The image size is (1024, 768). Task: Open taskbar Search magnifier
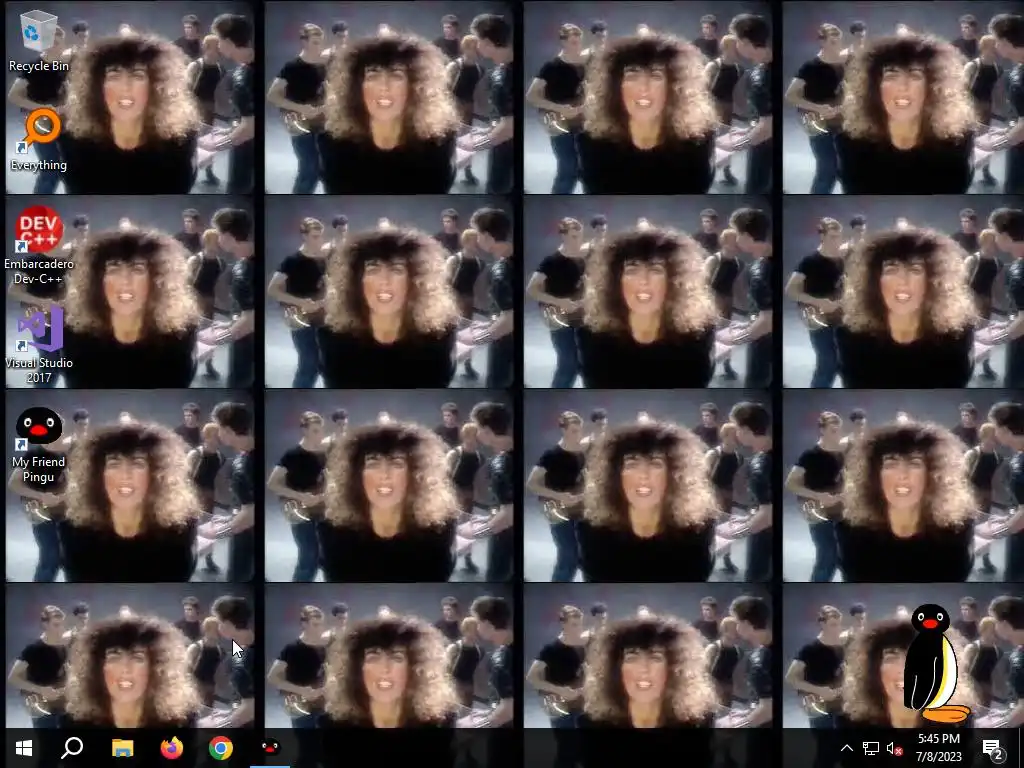pos(72,748)
